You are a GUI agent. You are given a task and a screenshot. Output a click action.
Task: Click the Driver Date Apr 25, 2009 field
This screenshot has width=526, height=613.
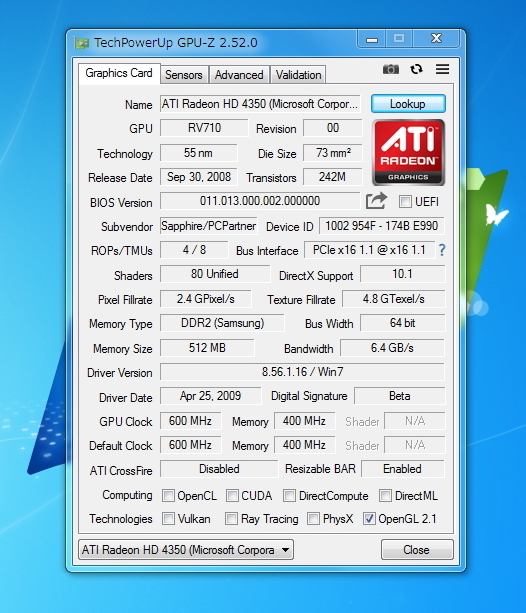(x=210, y=396)
